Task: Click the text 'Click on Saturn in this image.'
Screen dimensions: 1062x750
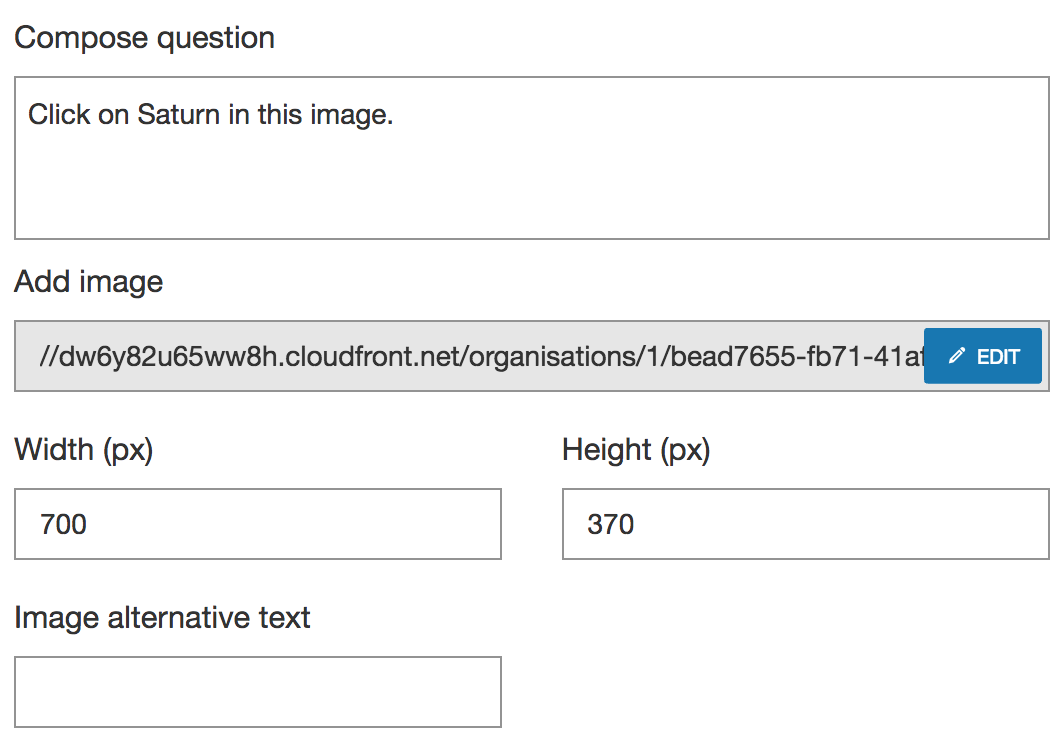Action: pos(210,114)
